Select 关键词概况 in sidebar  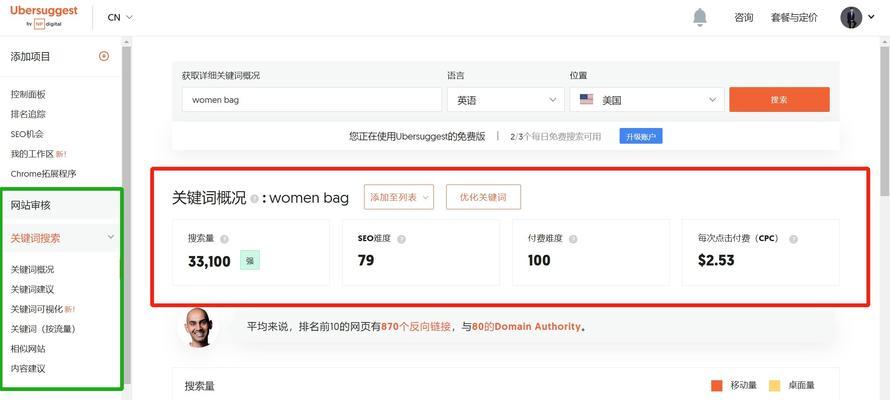(x=32, y=270)
